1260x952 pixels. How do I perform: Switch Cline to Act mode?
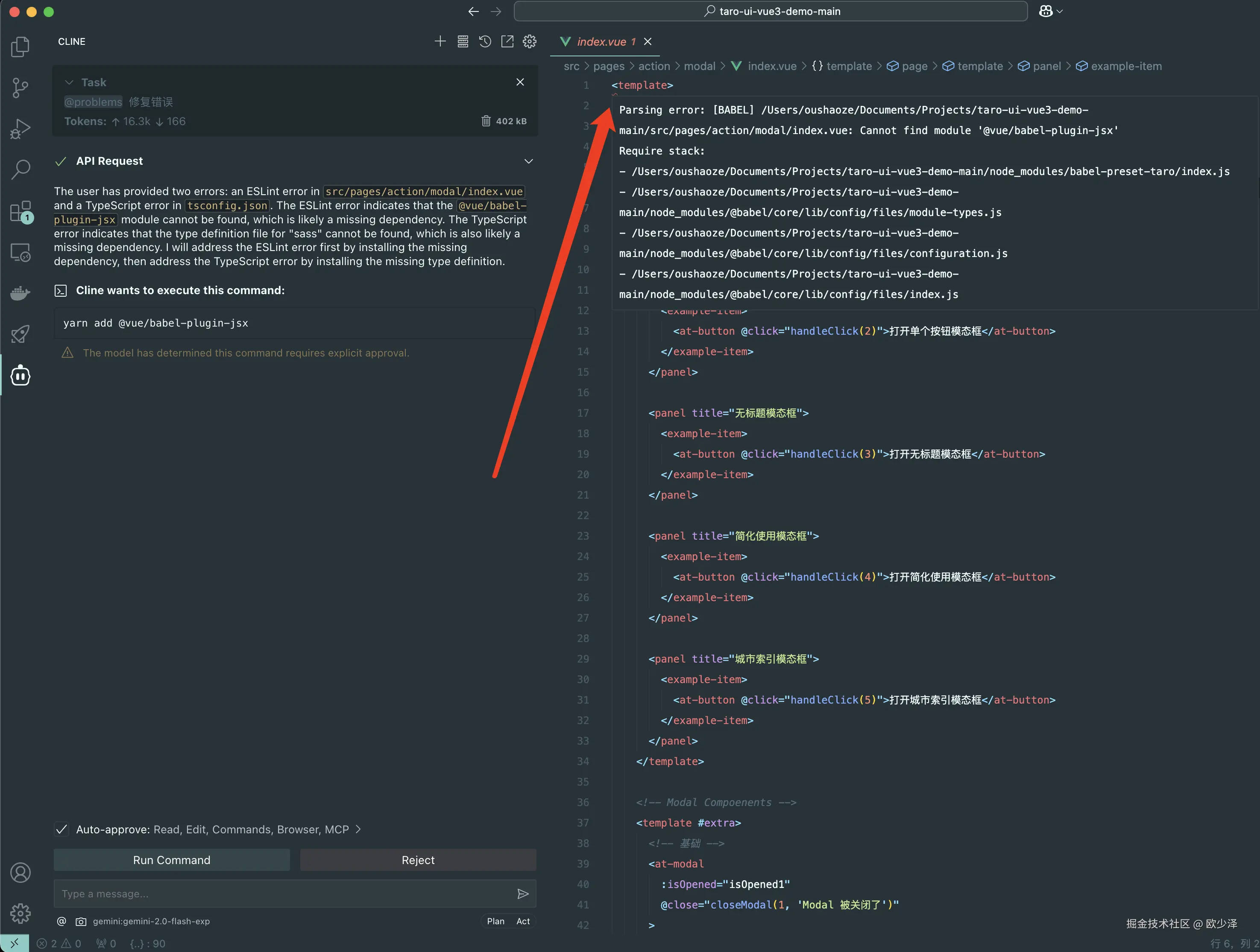(523, 921)
